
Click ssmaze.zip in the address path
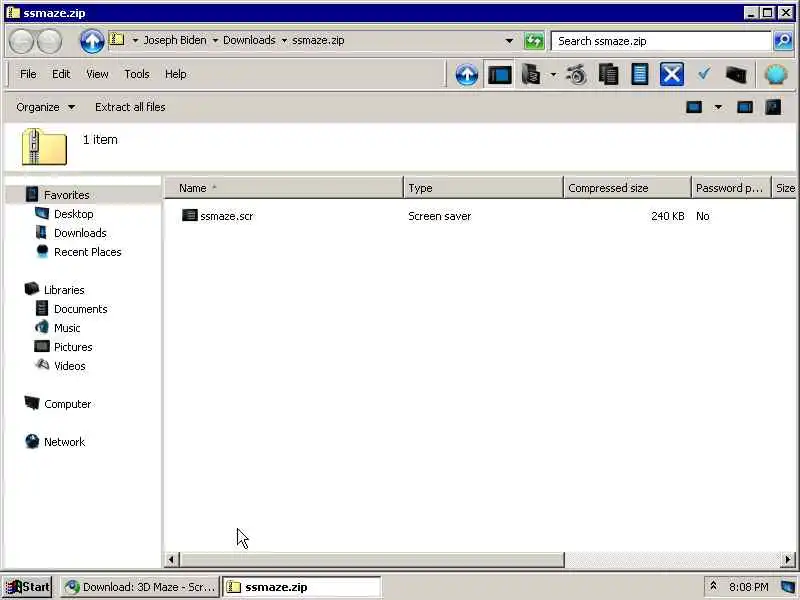318,40
